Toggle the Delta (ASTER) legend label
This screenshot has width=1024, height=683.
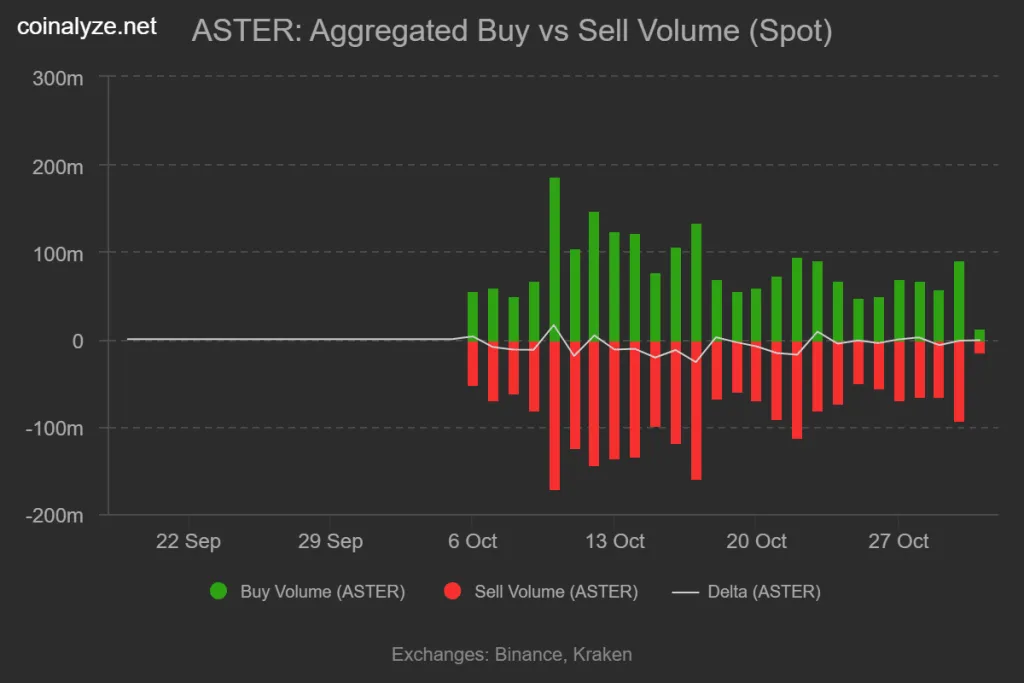tap(764, 591)
